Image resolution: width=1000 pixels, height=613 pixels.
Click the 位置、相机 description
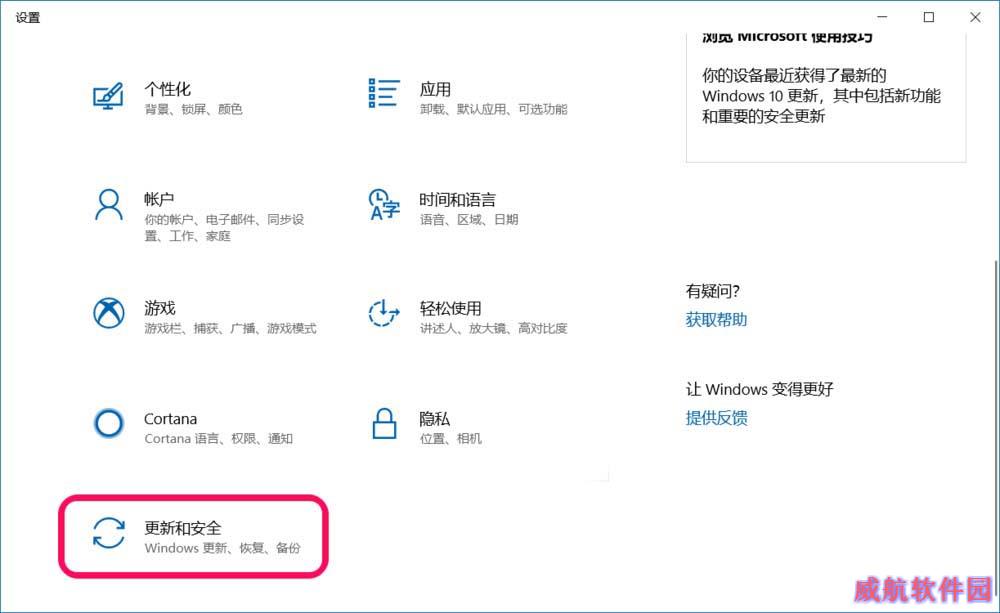(x=450, y=439)
